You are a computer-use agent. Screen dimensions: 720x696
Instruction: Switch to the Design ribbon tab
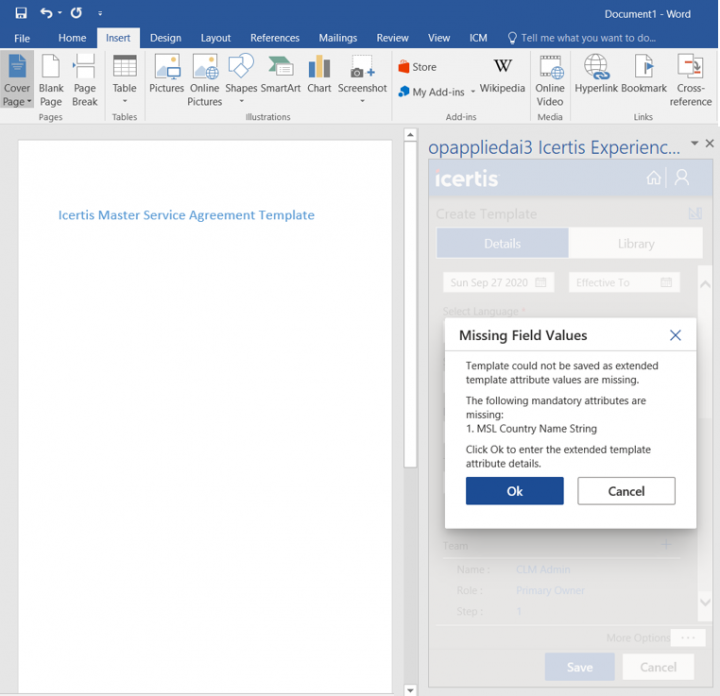(x=165, y=38)
